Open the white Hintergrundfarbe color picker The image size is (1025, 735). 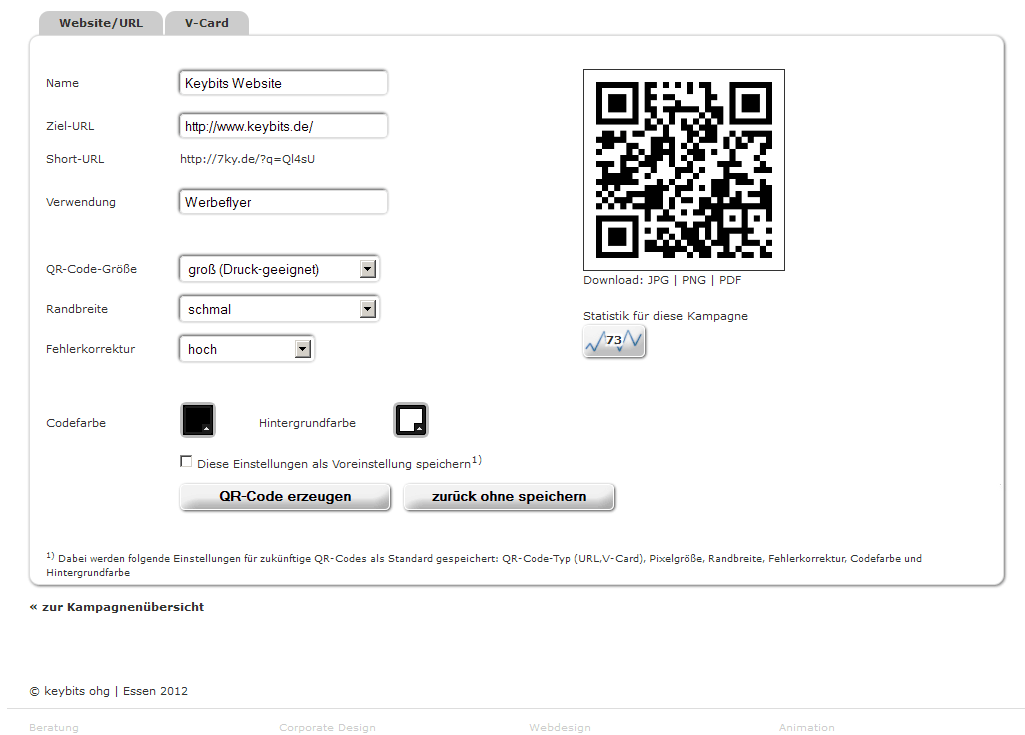(411, 420)
